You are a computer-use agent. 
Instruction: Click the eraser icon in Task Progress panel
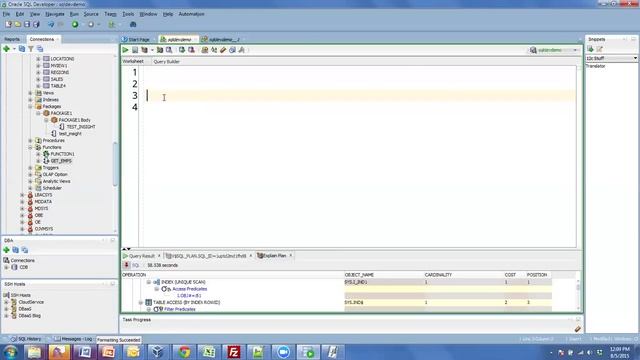pyautogui.click(x=577, y=329)
